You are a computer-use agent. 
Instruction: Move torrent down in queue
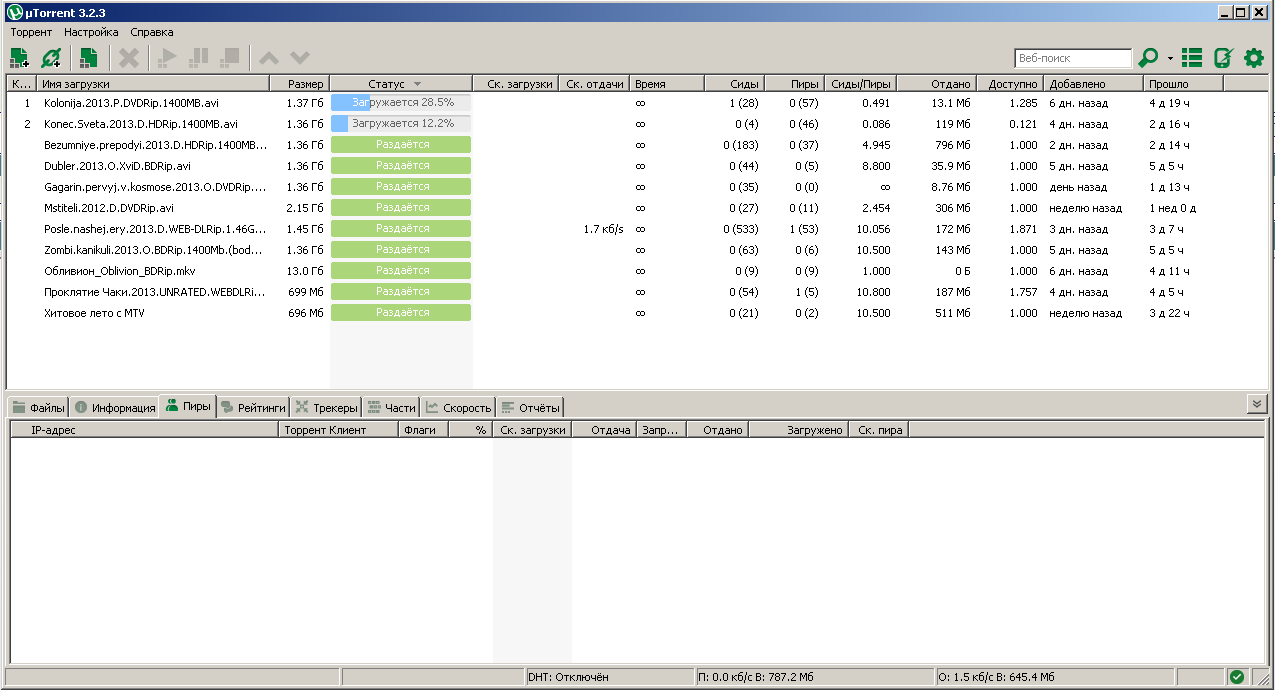(x=300, y=58)
